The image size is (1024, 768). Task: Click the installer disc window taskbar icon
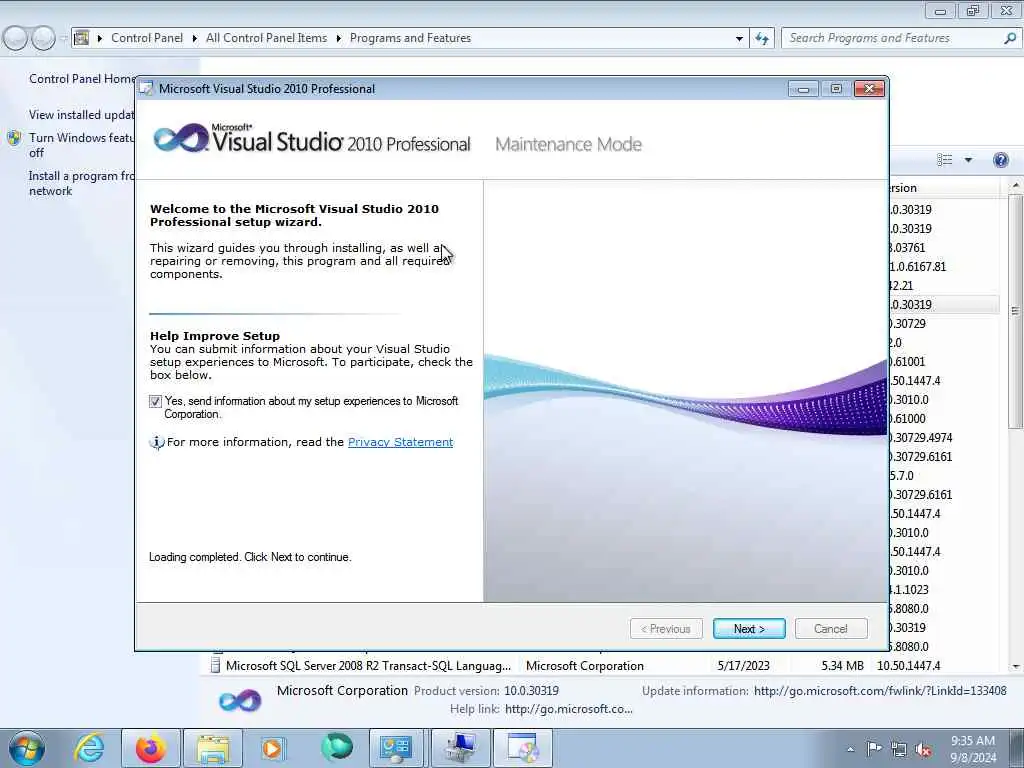pos(522,748)
